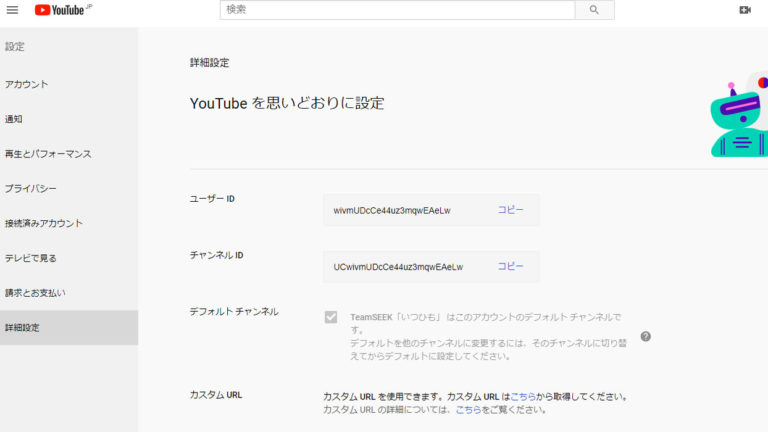Open 接続済みアカウント in sidebar
The image size is (768, 432).
click(44, 223)
